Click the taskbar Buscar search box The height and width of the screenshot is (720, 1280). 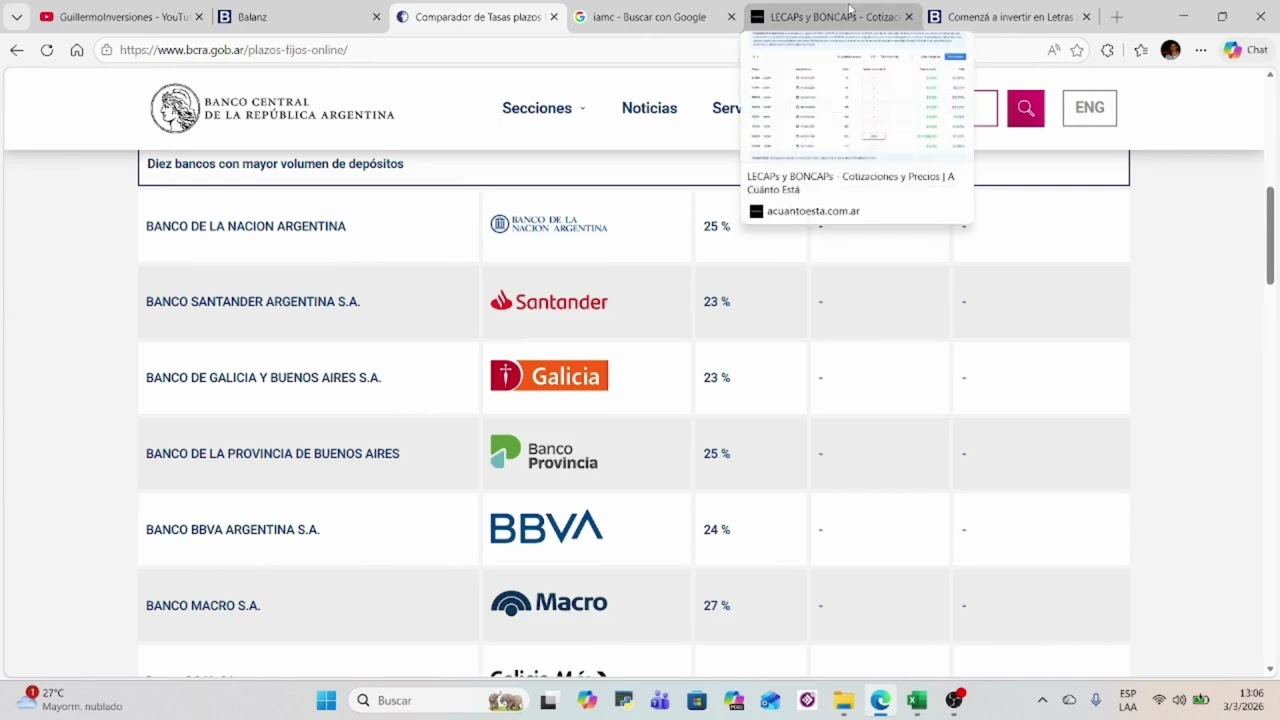(x=440, y=701)
